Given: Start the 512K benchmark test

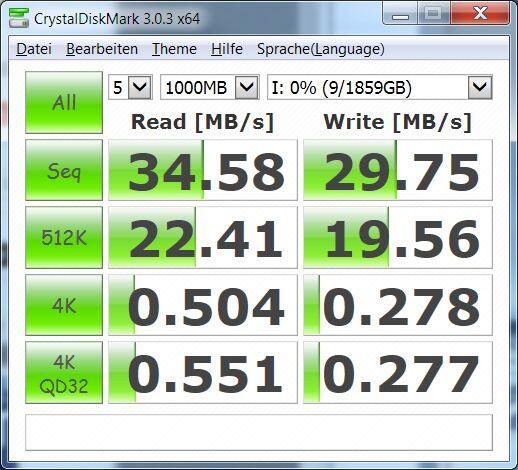Looking at the screenshot, I should pyautogui.click(x=64, y=237).
